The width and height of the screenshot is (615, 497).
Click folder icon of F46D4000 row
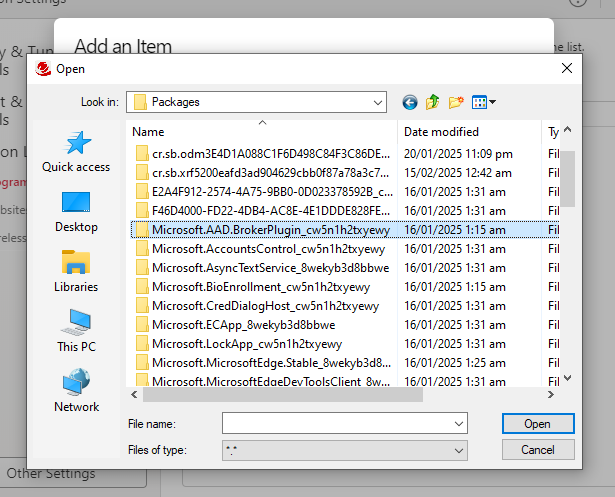pyautogui.click(x=142, y=211)
